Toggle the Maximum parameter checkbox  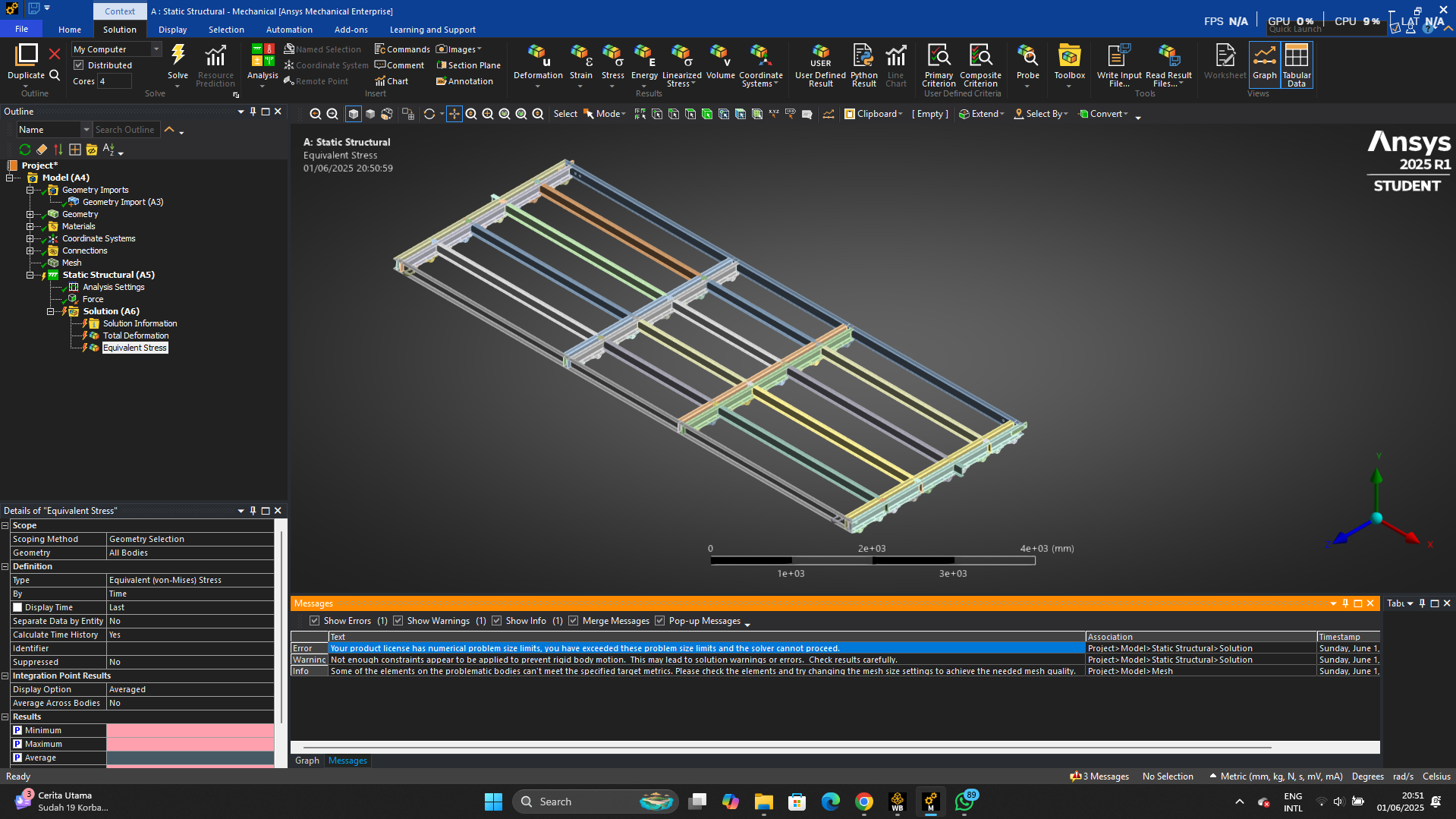point(17,744)
